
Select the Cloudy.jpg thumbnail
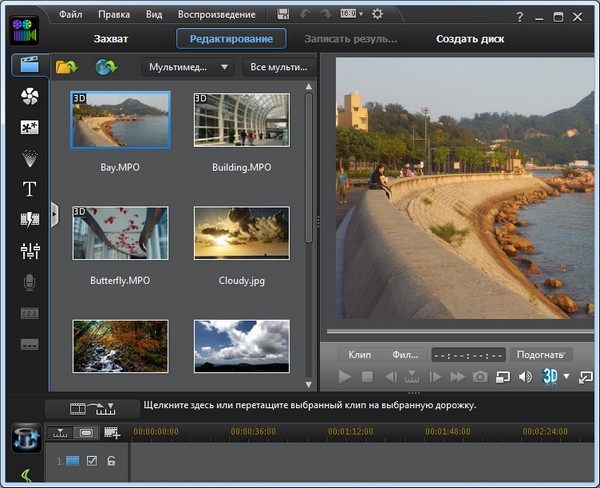coord(241,233)
